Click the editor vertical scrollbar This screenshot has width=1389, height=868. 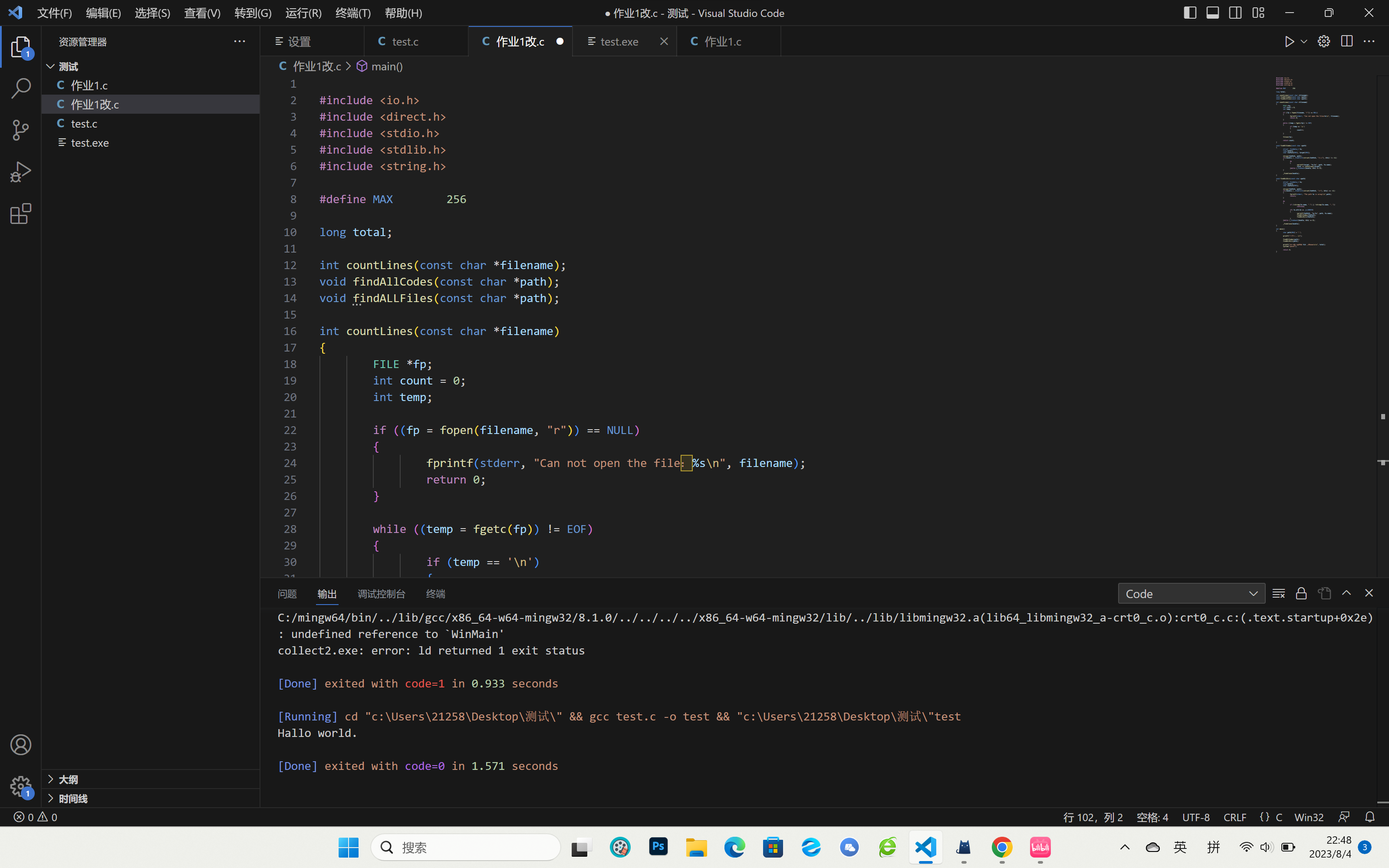tap(1382, 325)
